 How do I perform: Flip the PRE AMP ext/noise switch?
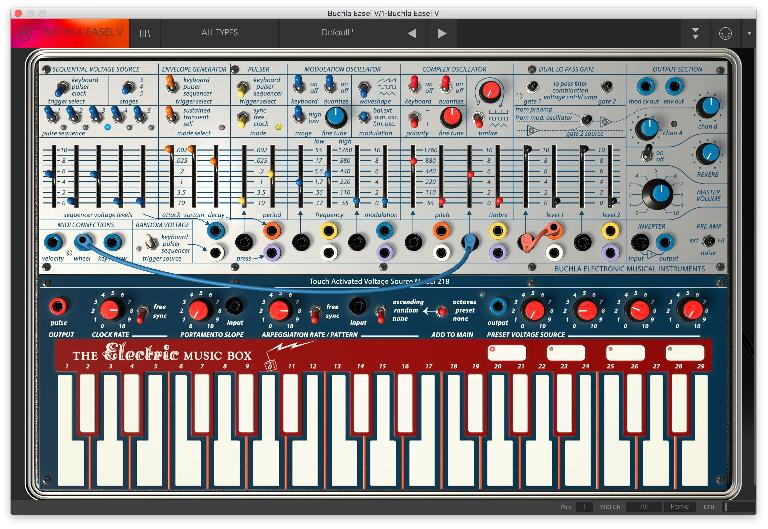(x=707, y=240)
